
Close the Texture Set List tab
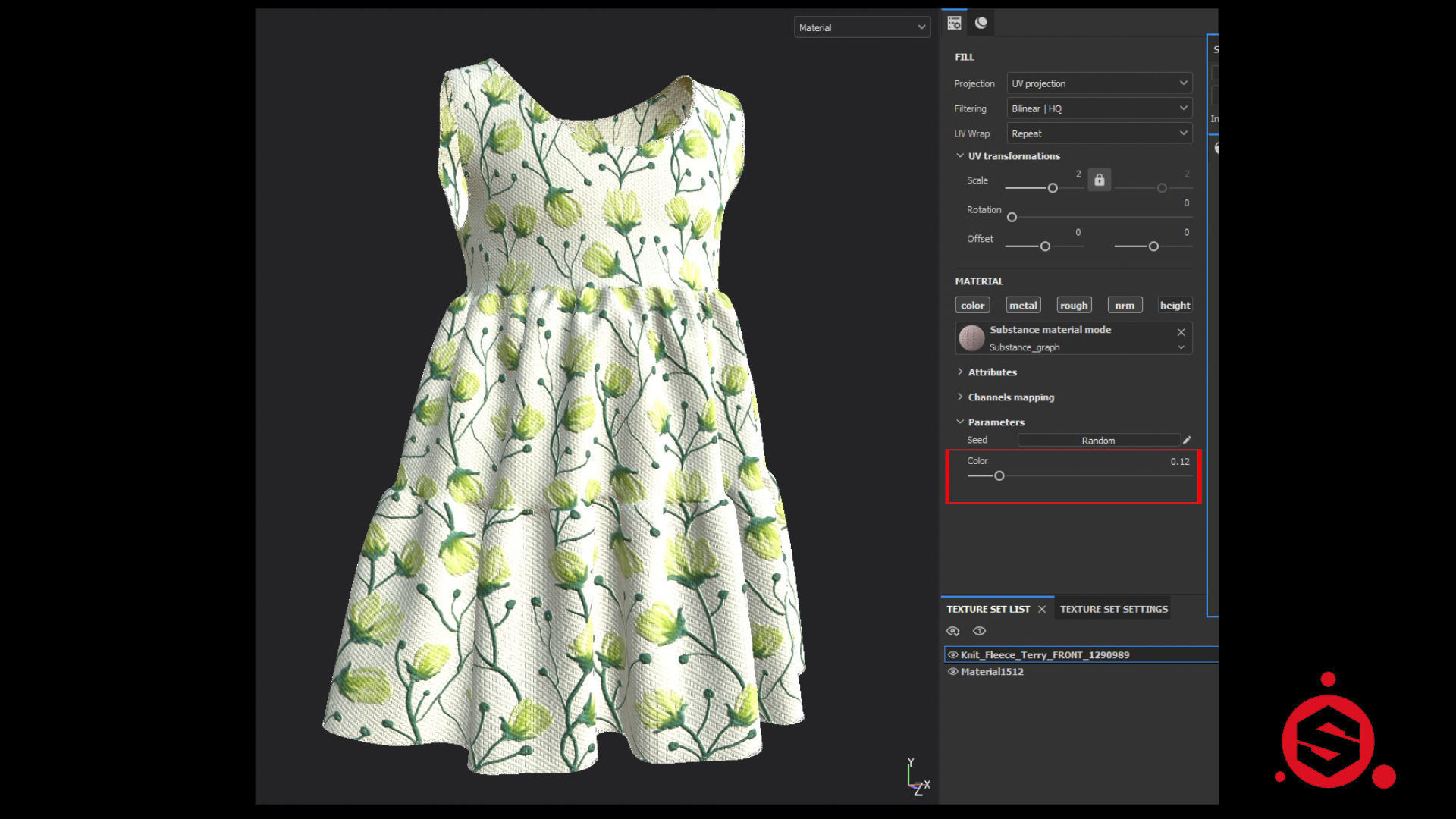[x=1042, y=609]
